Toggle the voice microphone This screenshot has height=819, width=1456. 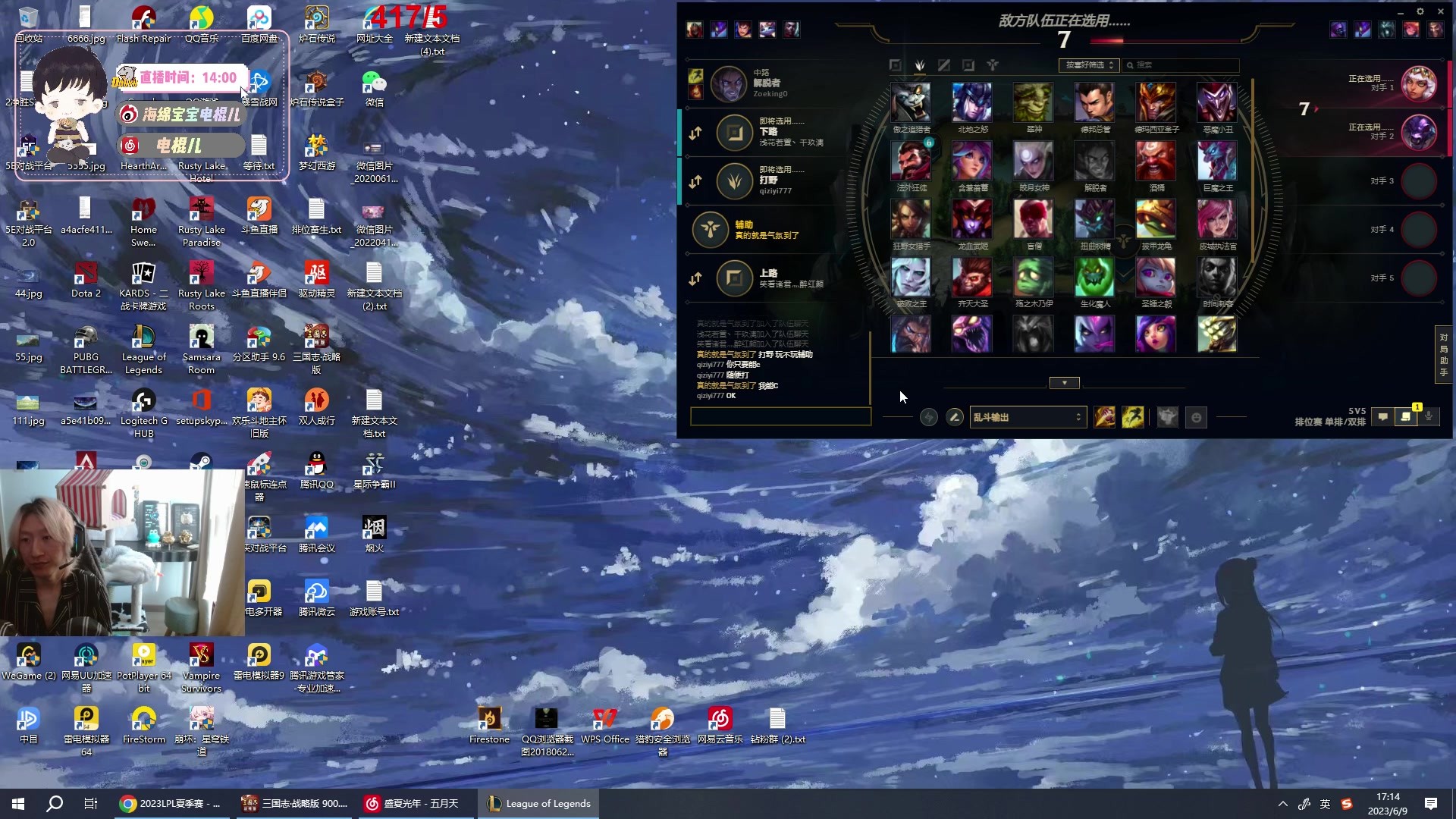1429,417
